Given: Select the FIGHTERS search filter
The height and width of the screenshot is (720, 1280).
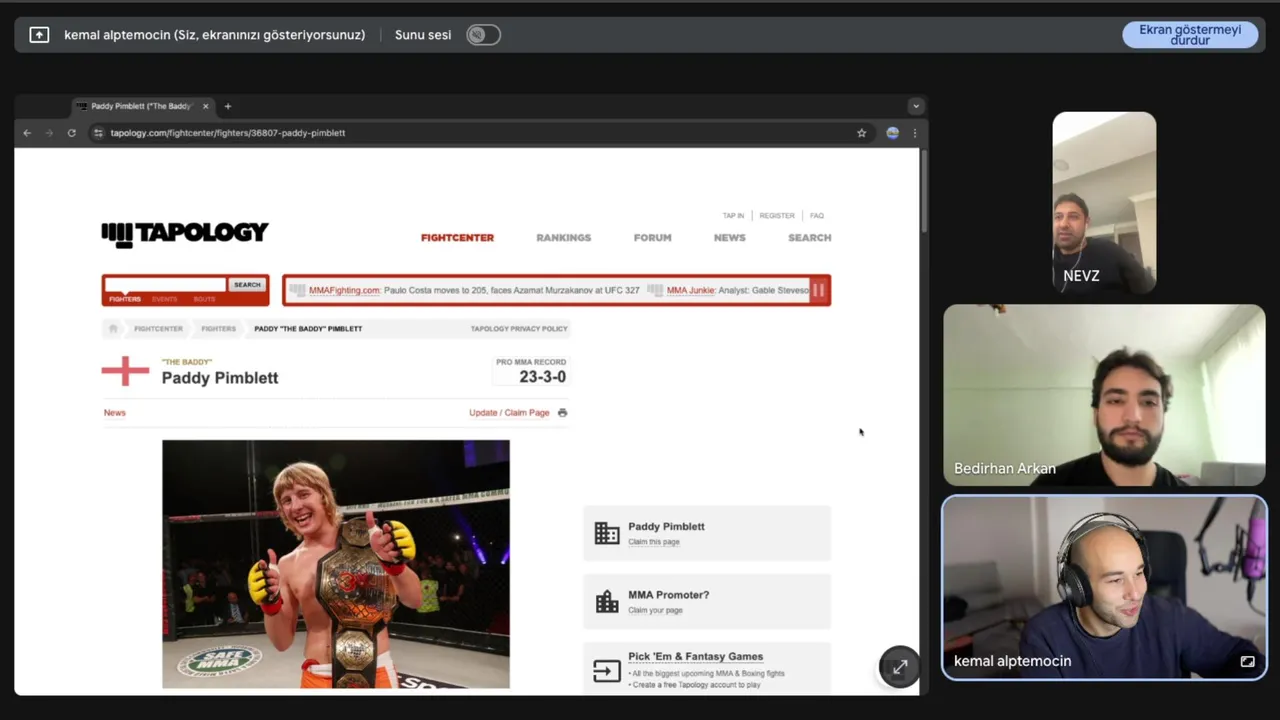Looking at the screenshot, I should [x=125, y=299].
